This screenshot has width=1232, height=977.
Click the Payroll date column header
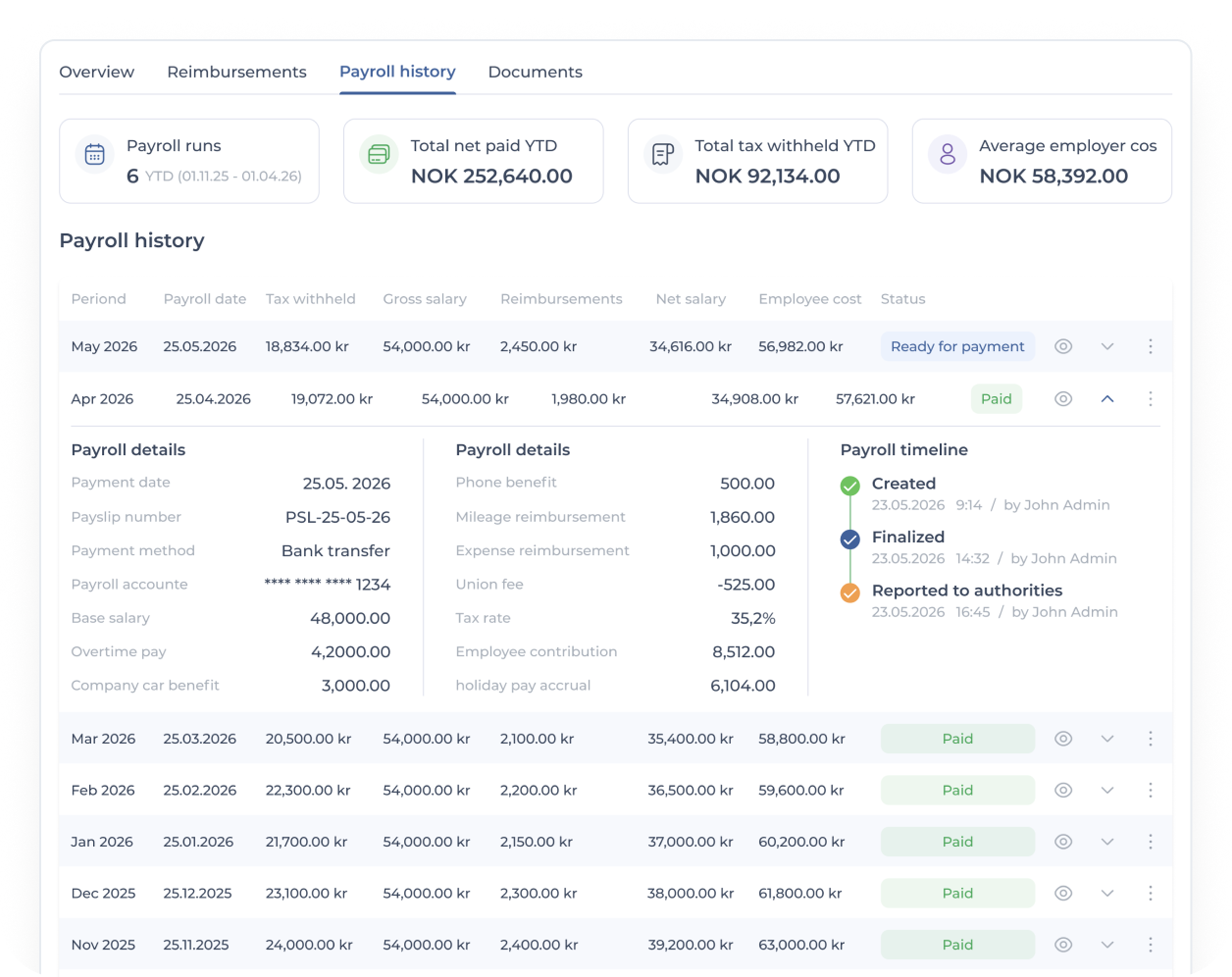click(x=205, y=299)
